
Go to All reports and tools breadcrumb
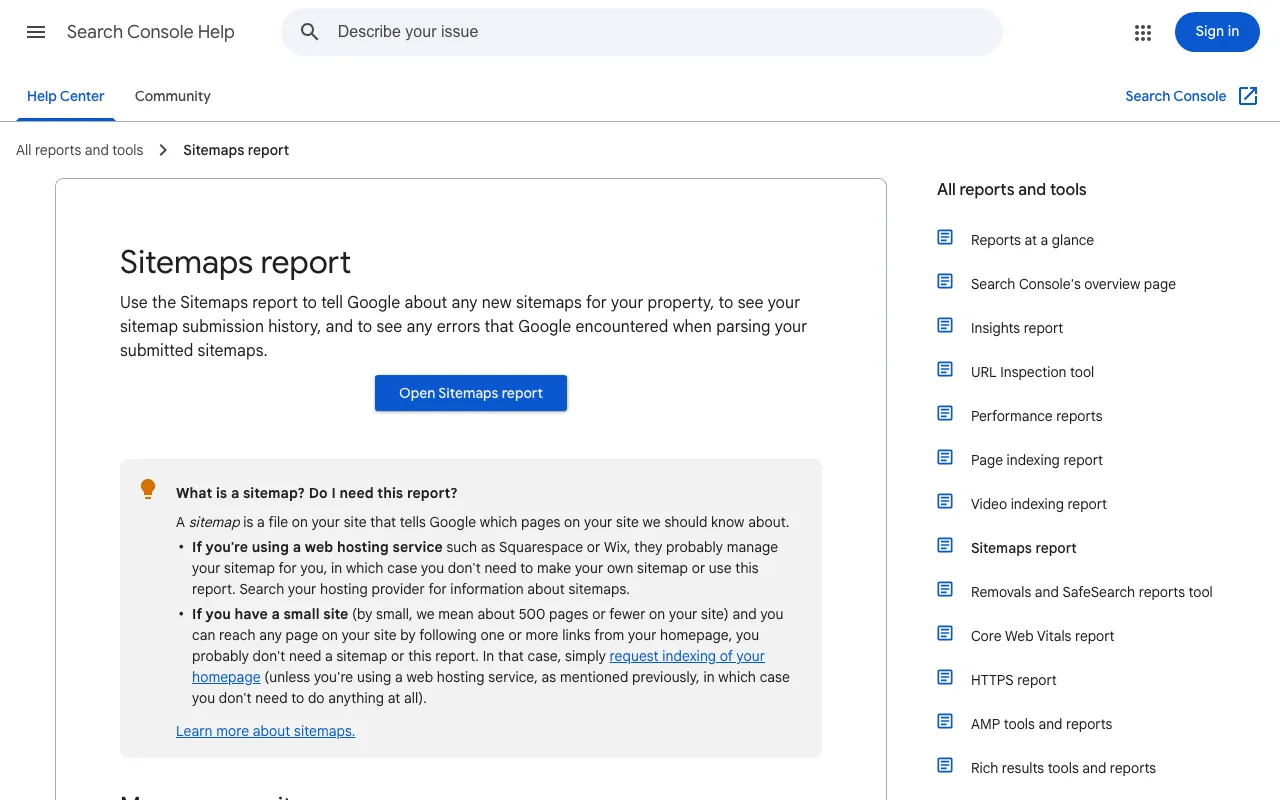tap(80, 150)
